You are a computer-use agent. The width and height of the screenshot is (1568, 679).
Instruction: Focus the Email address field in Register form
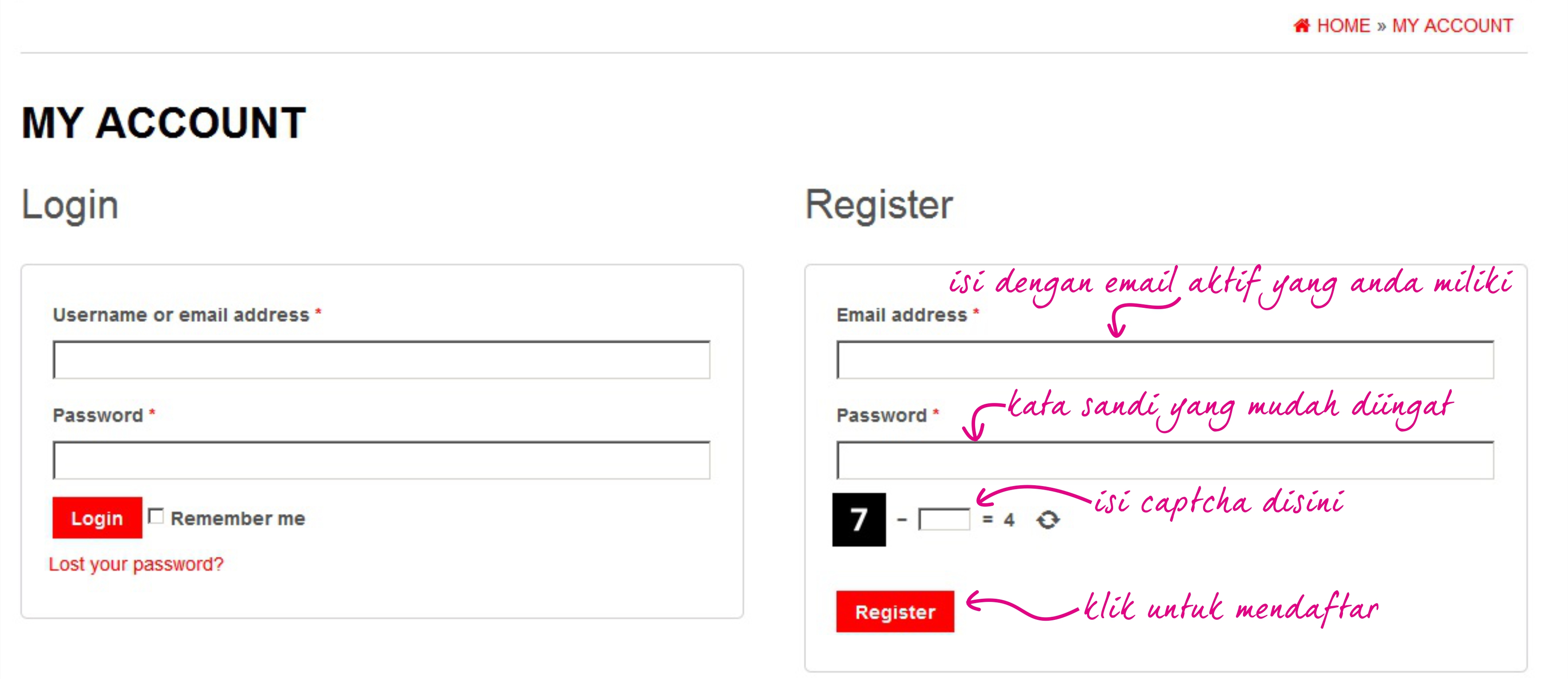(x=1165, y=360)
